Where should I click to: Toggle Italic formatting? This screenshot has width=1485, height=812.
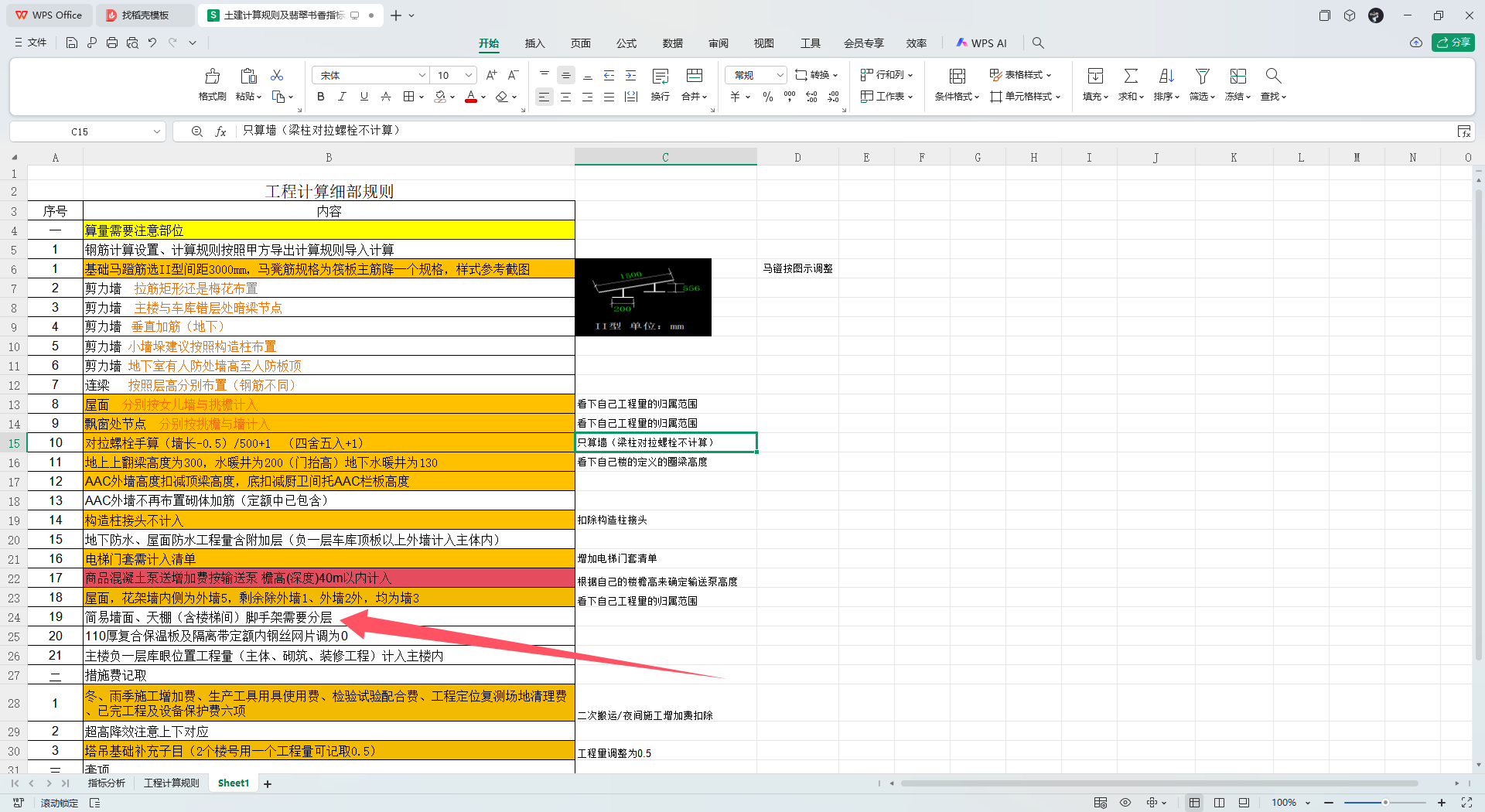[x=343, y=97]
